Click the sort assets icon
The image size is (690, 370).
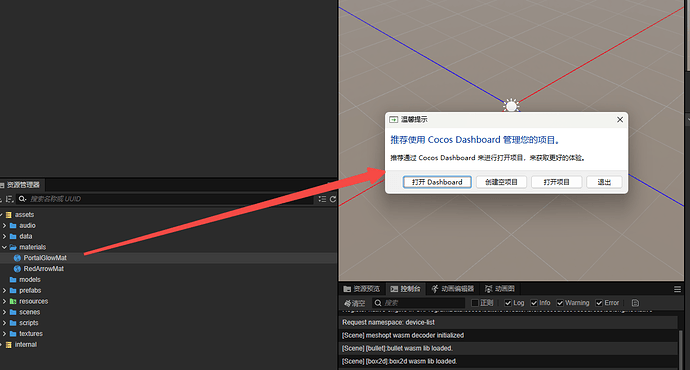tap(9, 199)
